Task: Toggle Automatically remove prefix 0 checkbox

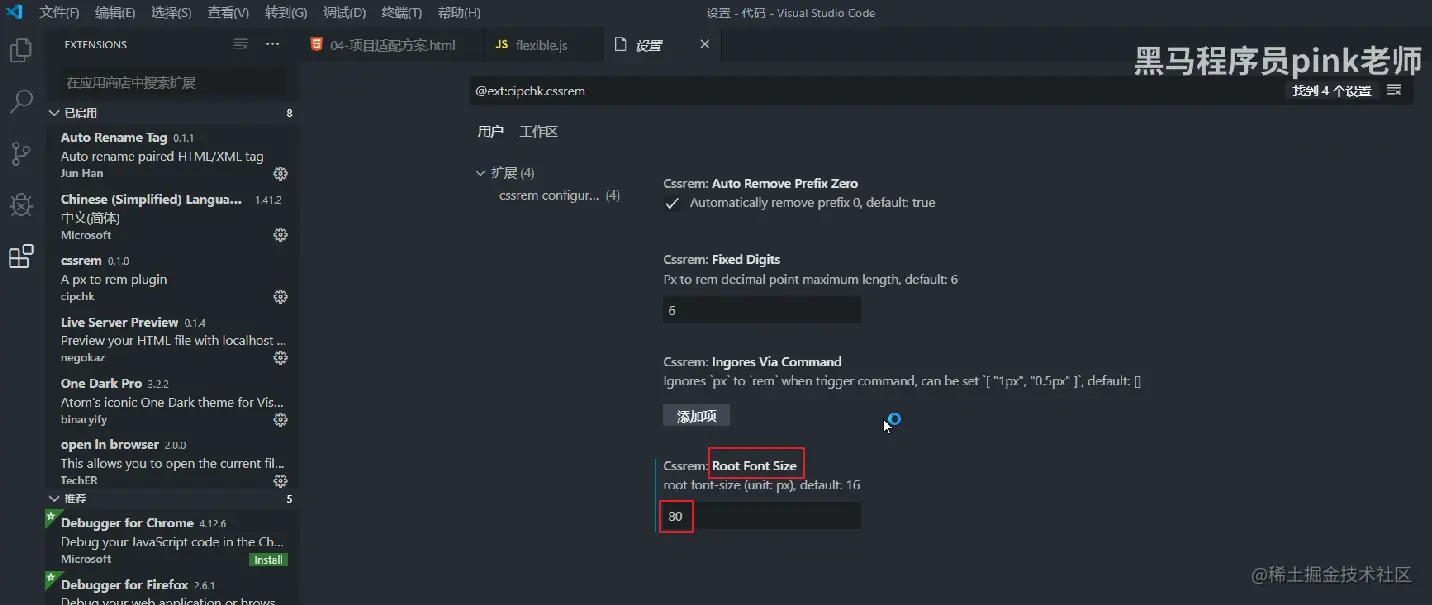Action: pos(672,203)
